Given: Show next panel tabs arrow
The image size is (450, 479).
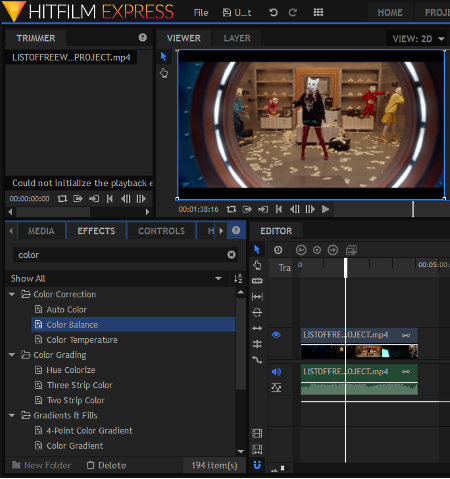Looking at the screenshot, I should [221, 231].
